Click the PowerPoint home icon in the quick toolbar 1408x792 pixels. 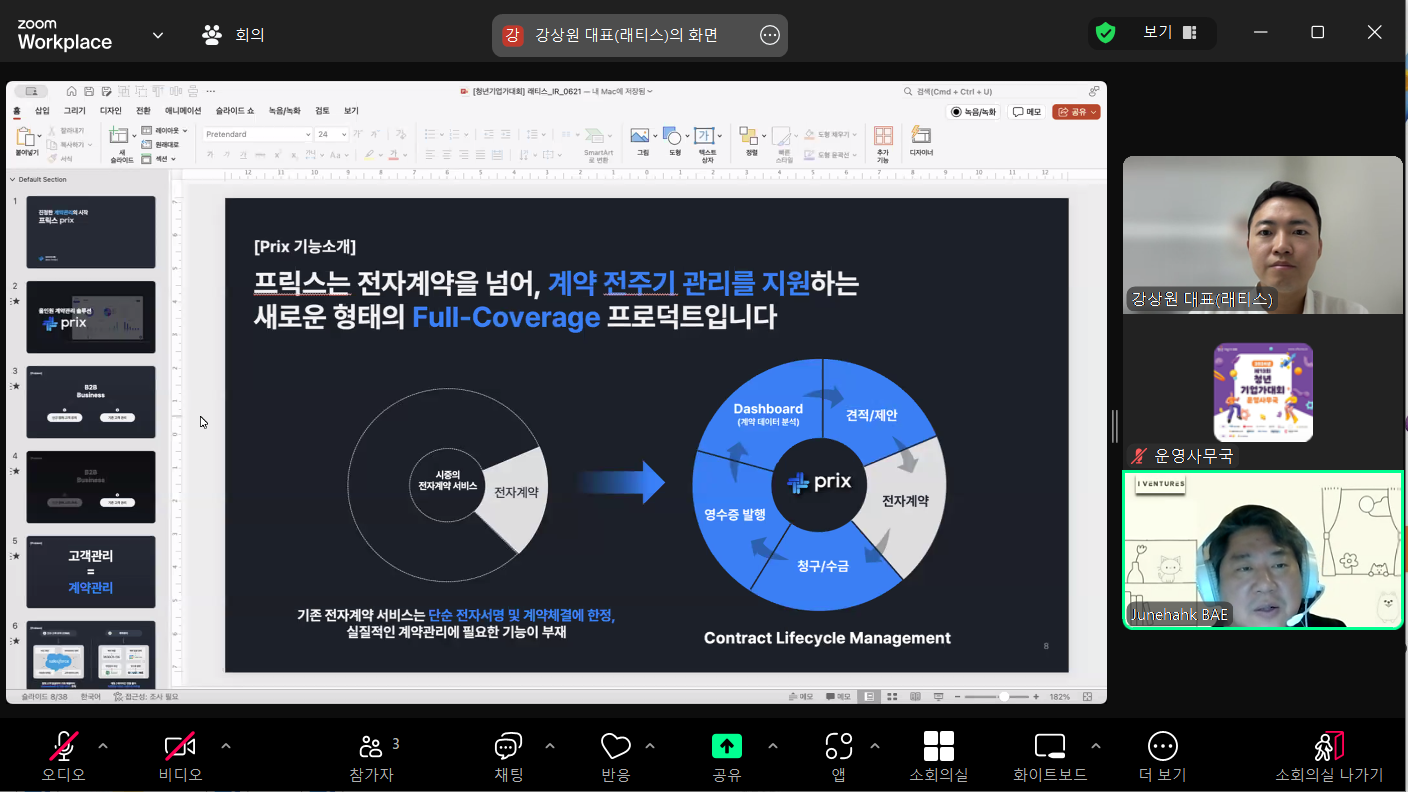tap(72, 91)
